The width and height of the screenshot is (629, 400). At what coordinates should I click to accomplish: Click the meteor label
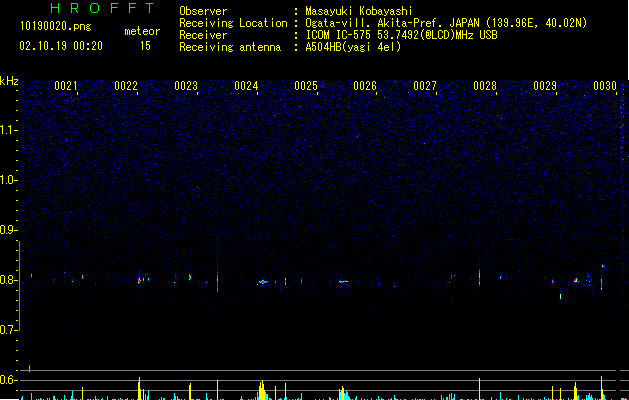coord(142,31)
